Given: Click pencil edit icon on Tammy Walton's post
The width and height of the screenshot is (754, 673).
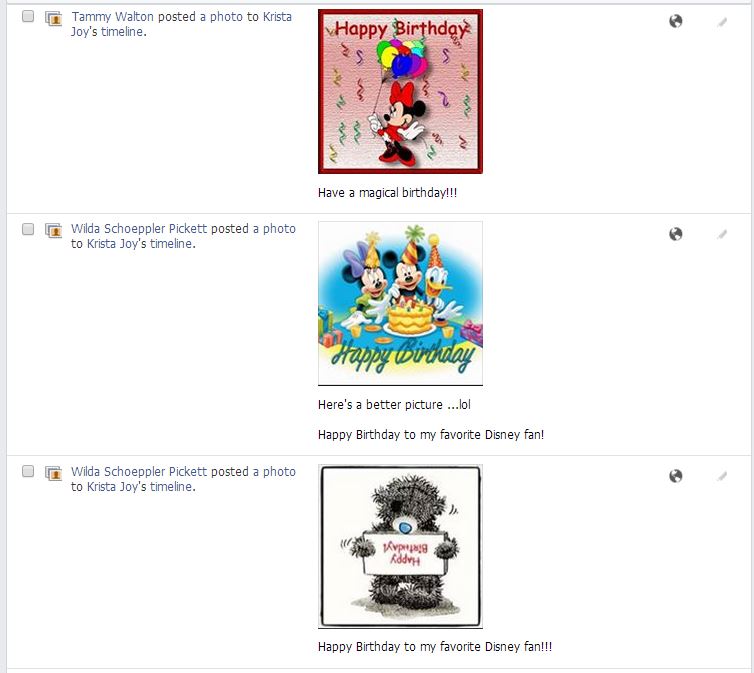Looking at the screenshot, I should 722,22.
